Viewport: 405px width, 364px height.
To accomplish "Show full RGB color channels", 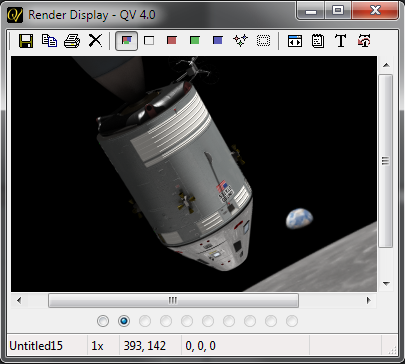I will [126, 41].
